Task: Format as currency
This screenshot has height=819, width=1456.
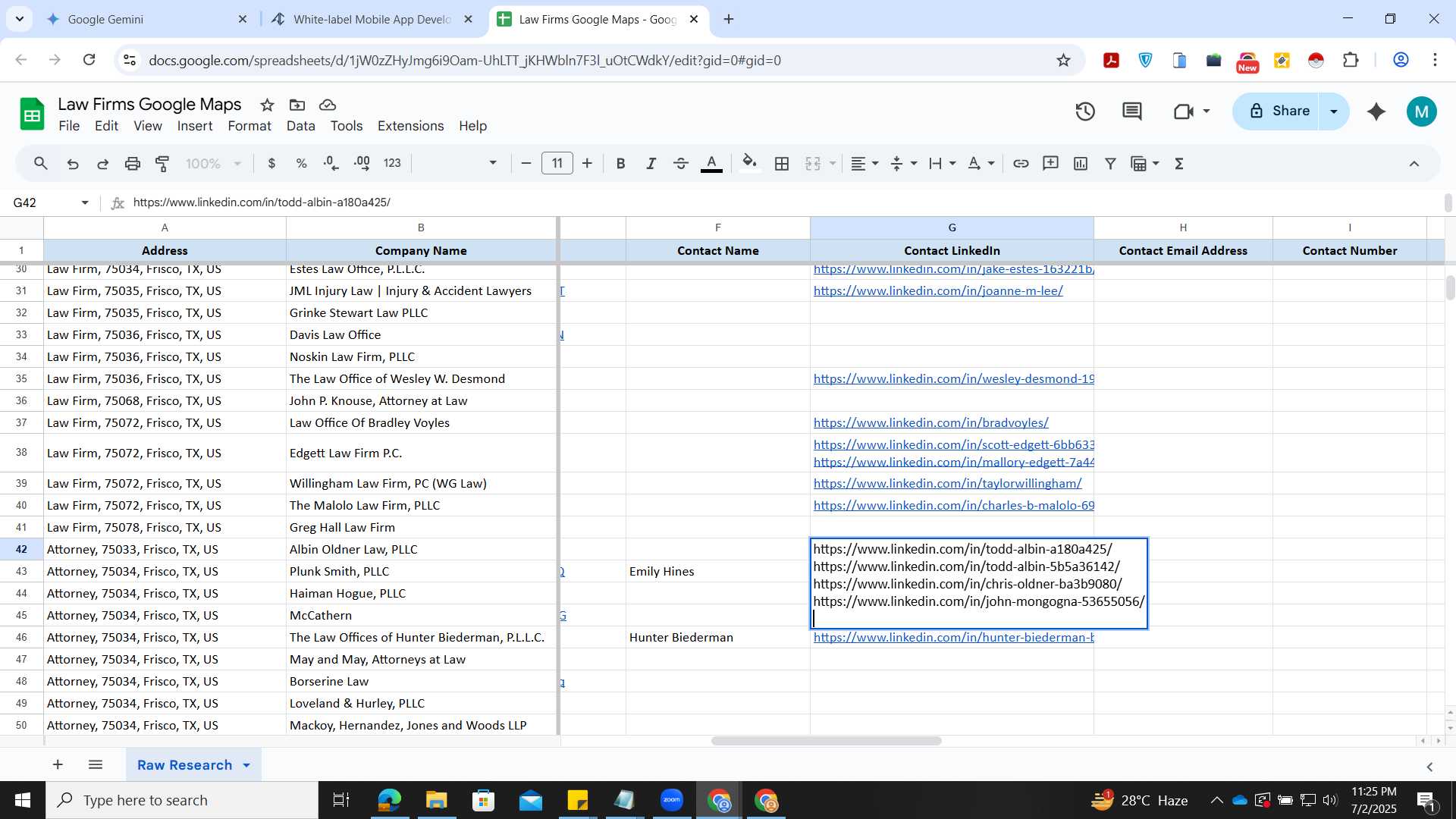Action: (x=271, y=163)
